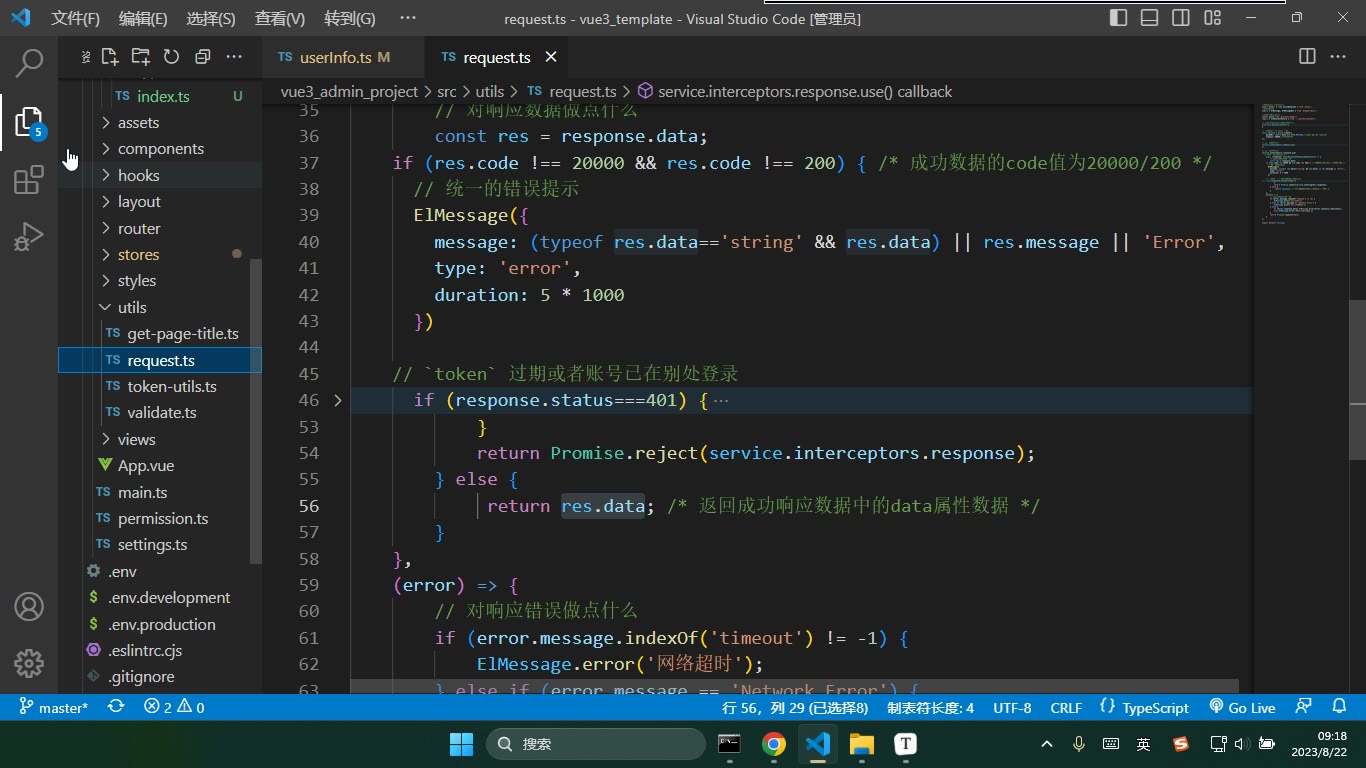This screenshot has height=768, width=1366.
Task: Collapse all folders in explorer
Action: coord(202,57)
